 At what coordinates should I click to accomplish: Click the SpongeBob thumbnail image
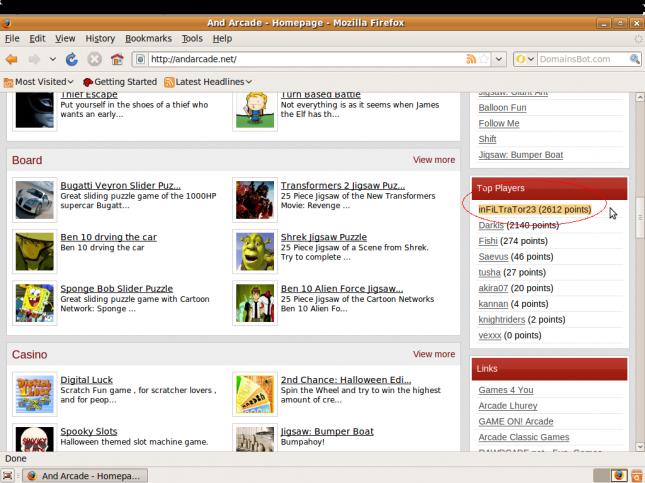pos(35,303)
